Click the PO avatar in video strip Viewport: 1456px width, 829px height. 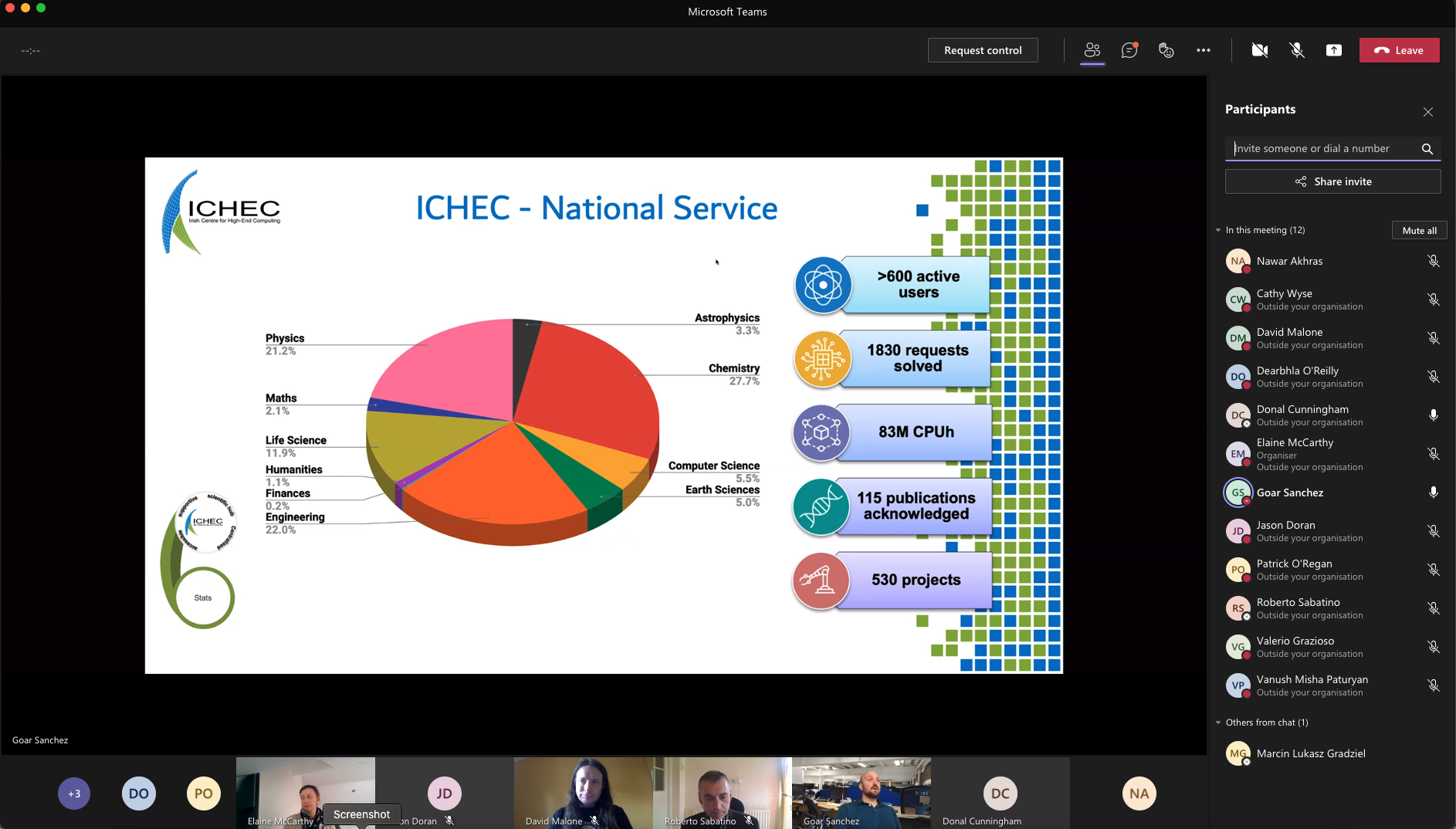coord(204,793)
